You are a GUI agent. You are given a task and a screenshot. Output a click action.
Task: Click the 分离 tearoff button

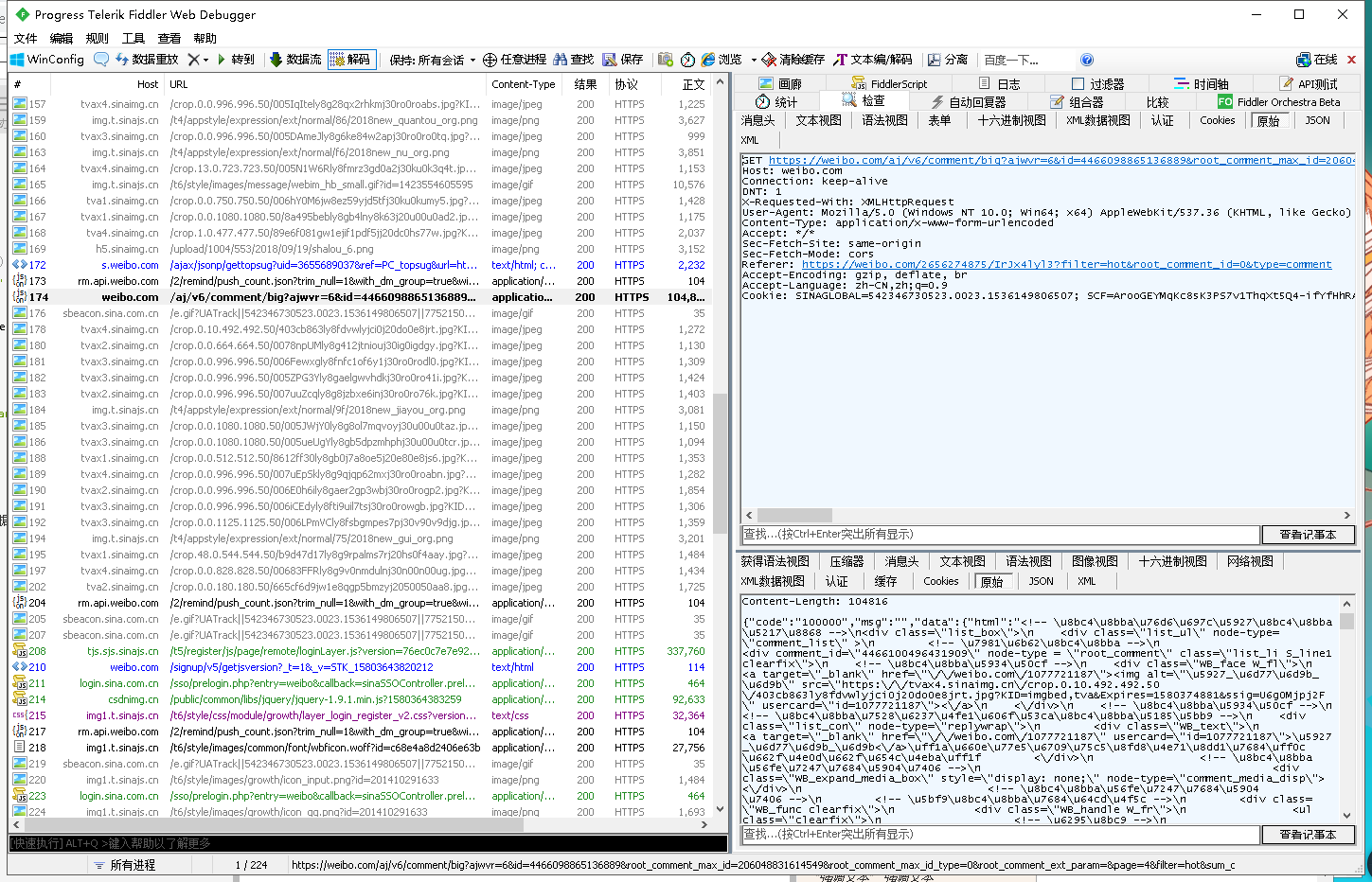click(948, 60)
